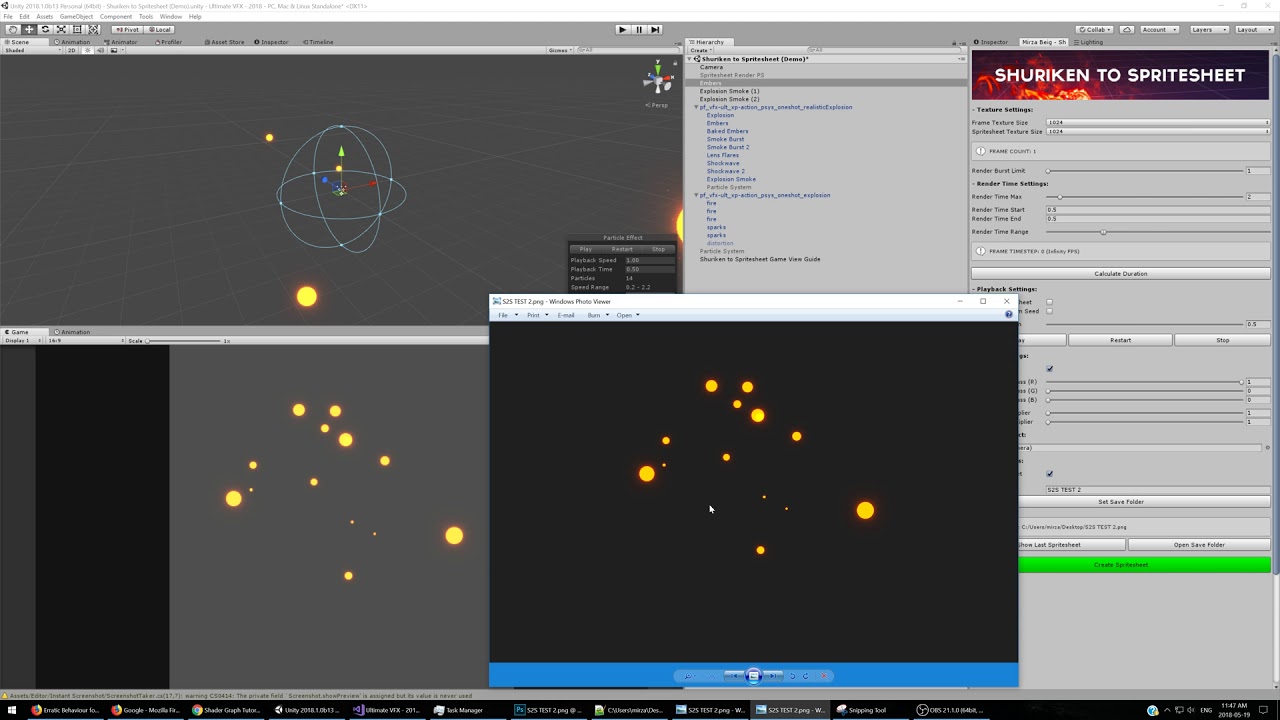The width and height of the screenshot is (1280, 720).
Task: Toggle 2D mode in Scene view
Action: pyautogui.click(x=71, y=50)
